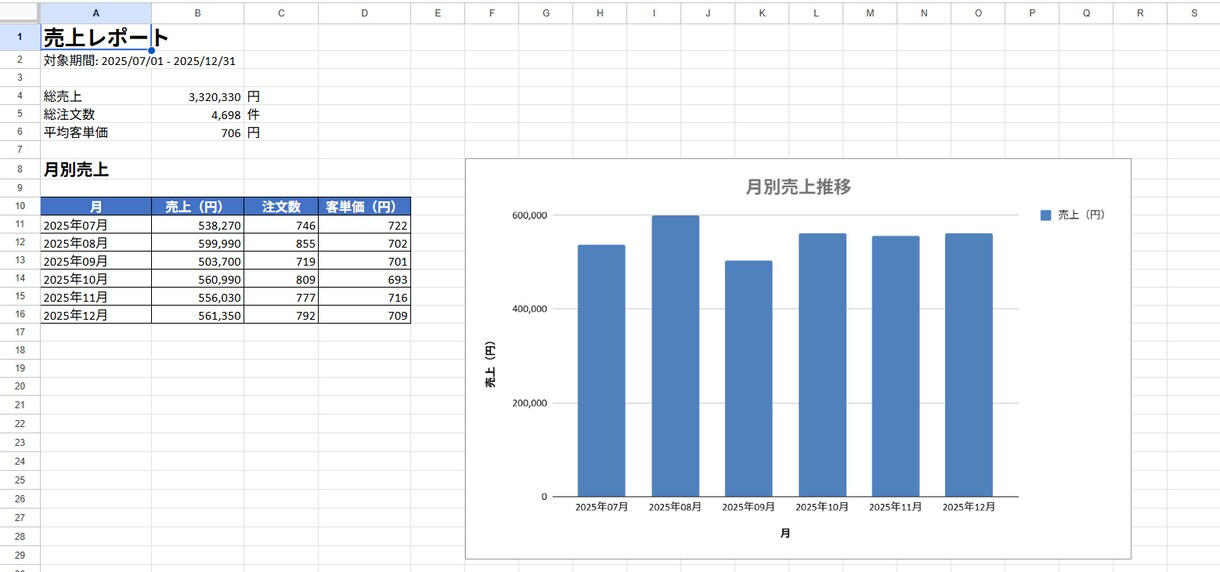Click the 2025年11月 bar in chart
The height and width of the screenshot is (572, 1220).
(895, 366)
